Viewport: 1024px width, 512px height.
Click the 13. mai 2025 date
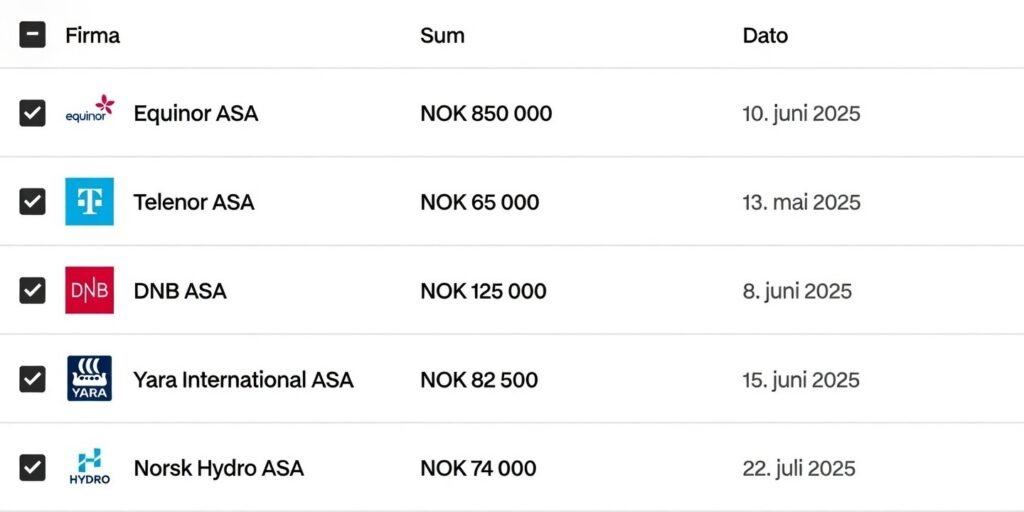[x=801, y=202]
